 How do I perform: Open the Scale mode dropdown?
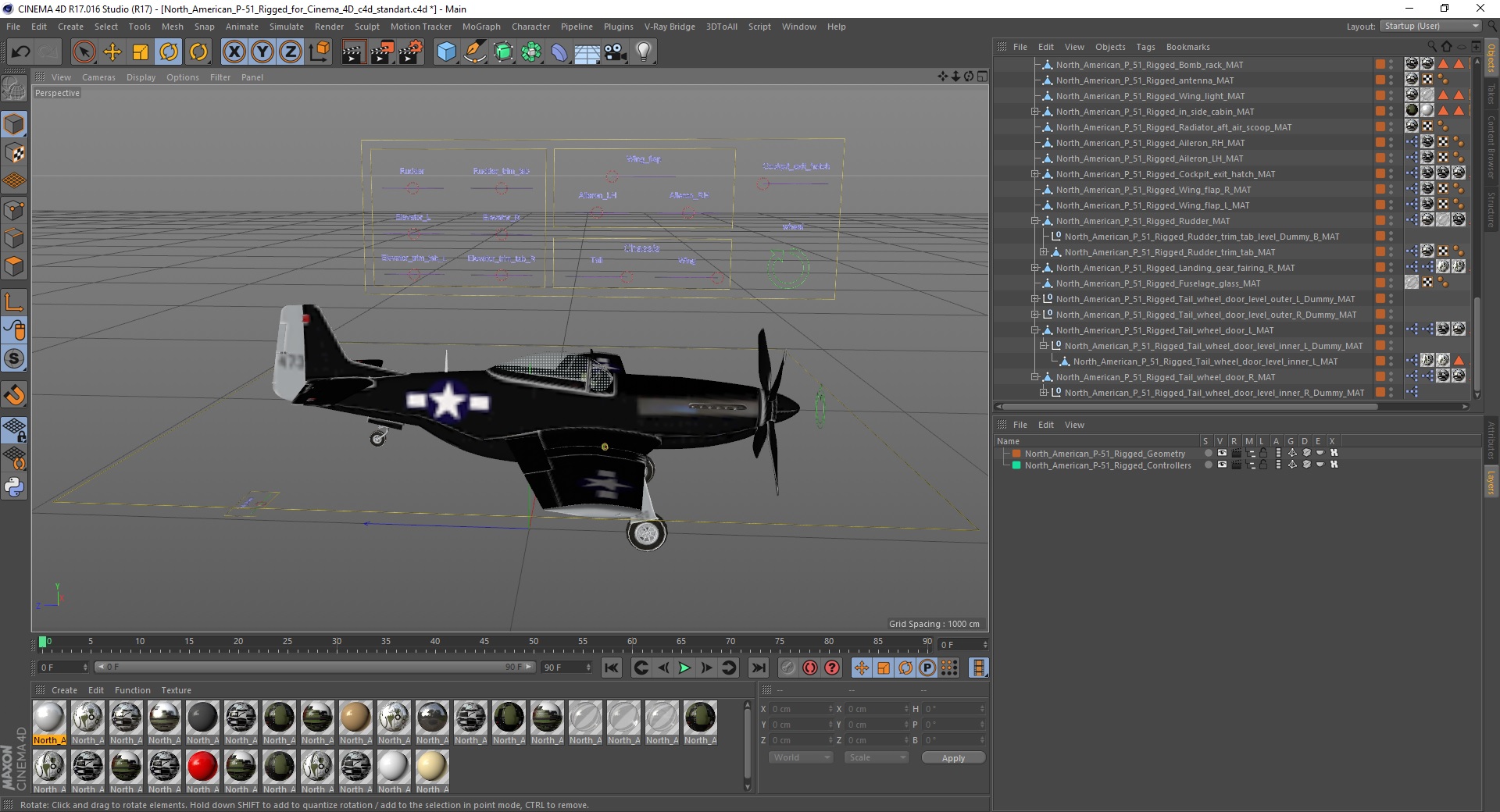[x=877, y=757]
